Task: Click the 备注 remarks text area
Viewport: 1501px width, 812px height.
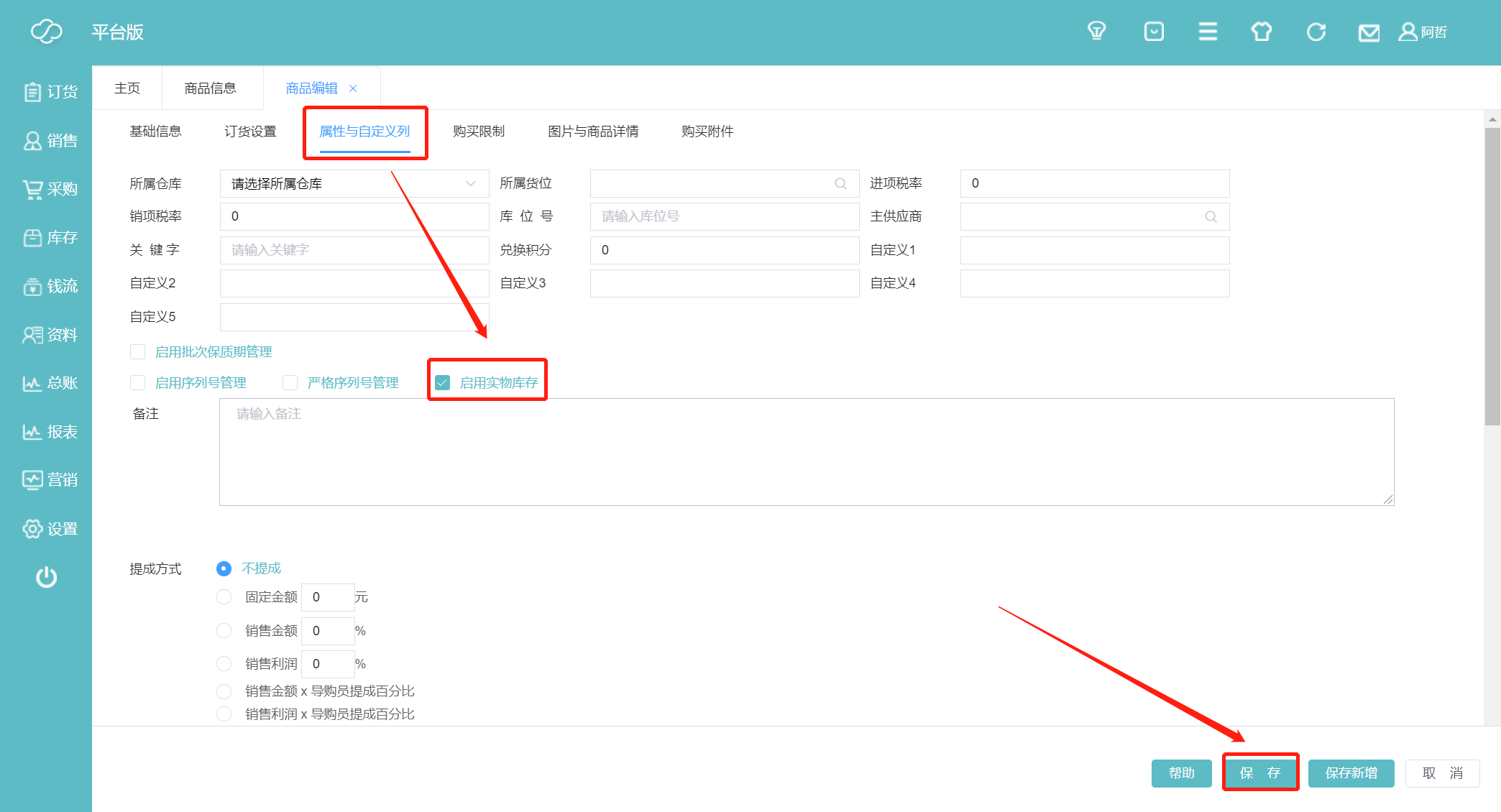Action: click(x=806, y=452)
